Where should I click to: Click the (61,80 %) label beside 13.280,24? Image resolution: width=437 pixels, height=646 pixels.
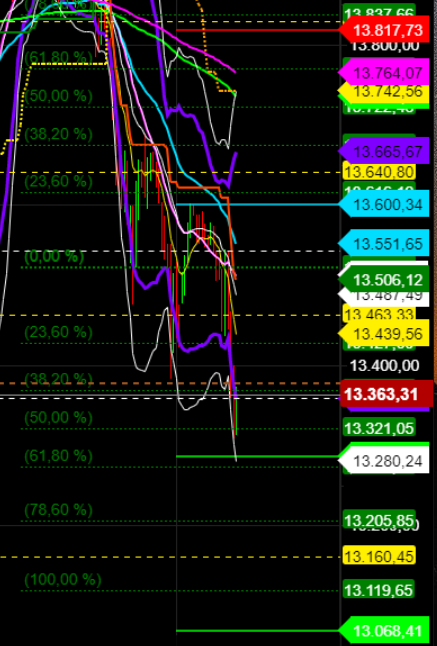tap(58, 456)
